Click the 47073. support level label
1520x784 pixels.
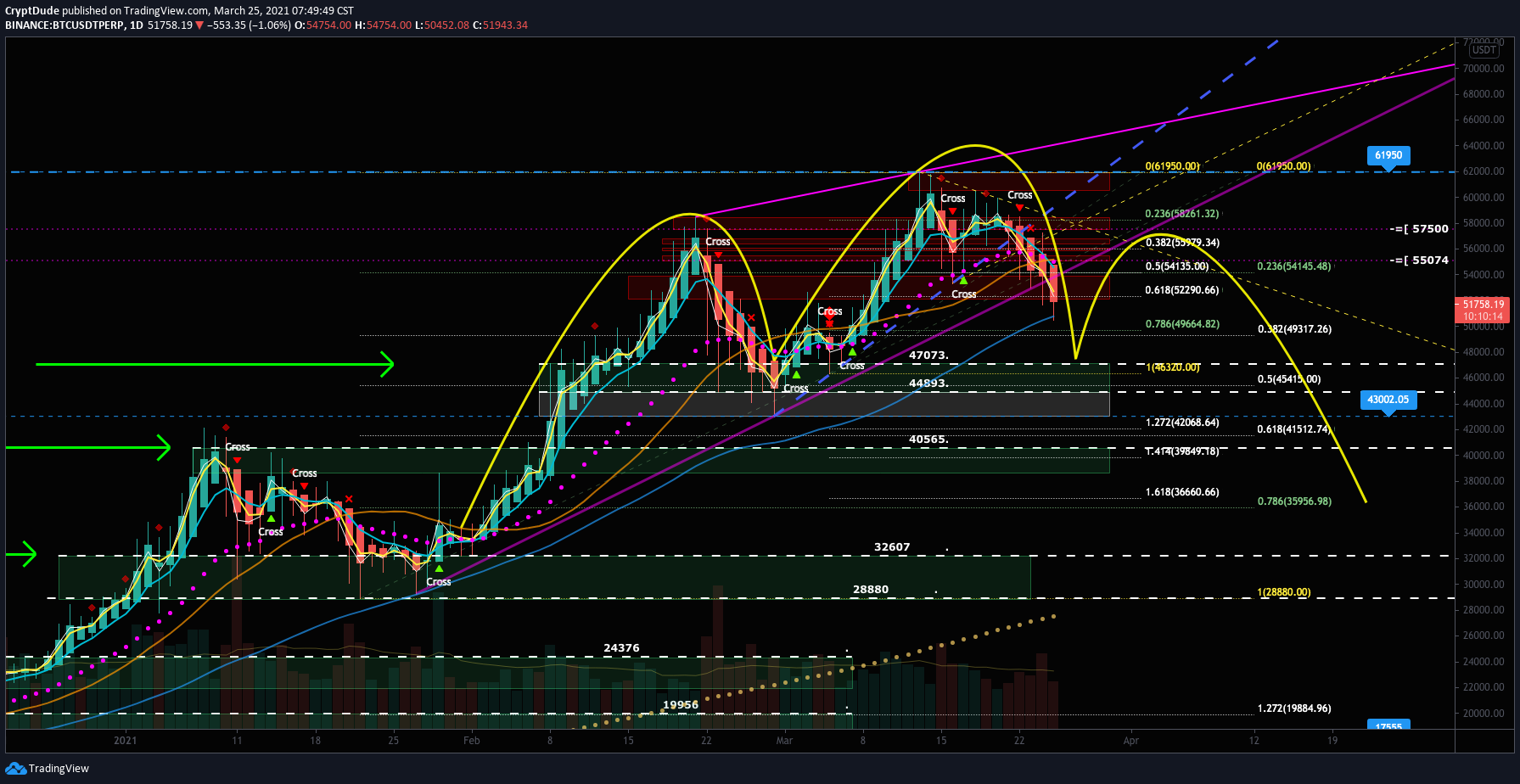[928, 356]
